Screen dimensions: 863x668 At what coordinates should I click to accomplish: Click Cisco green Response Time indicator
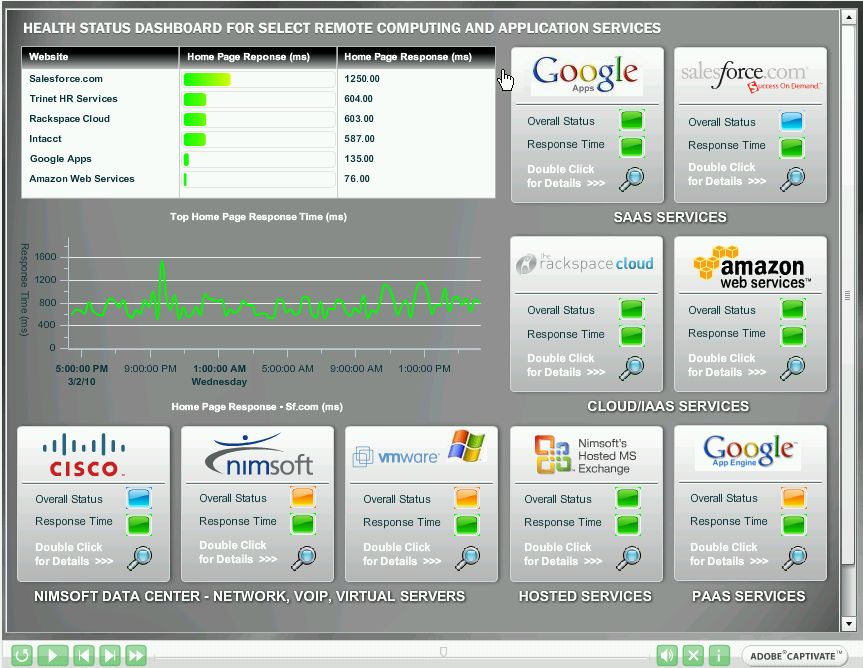point(139,524)
